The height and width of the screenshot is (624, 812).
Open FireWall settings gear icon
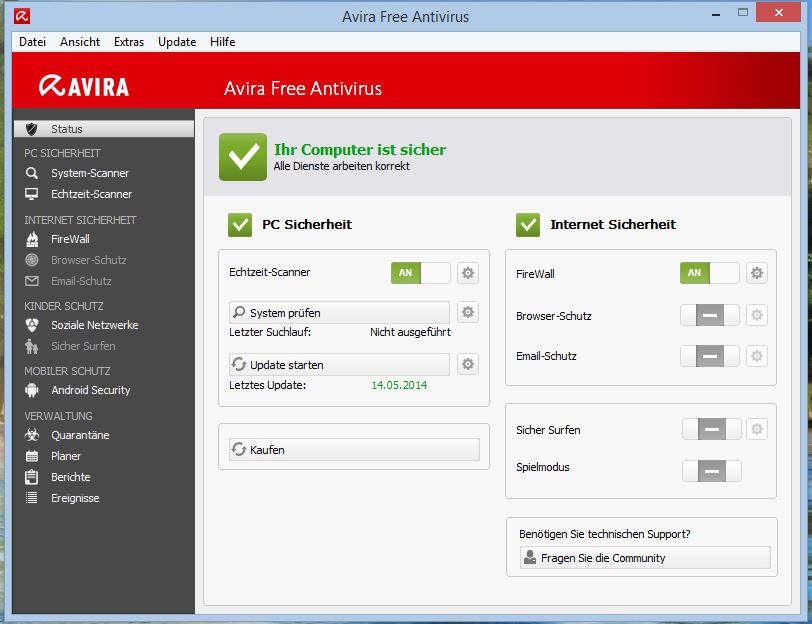(757, 273)
